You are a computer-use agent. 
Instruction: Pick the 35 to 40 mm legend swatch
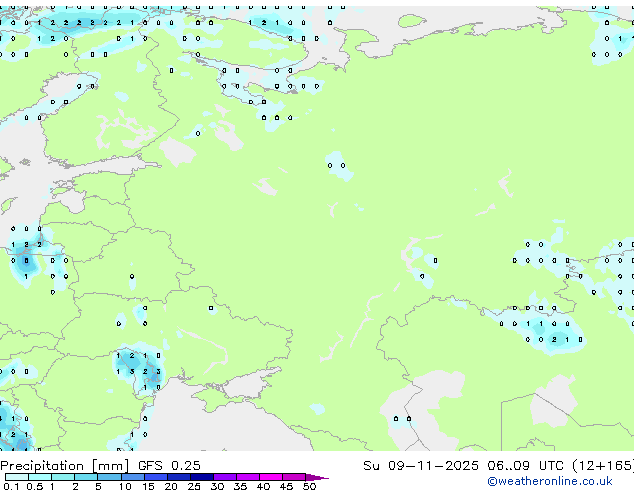pyautogui.click(x=247, y=477)
